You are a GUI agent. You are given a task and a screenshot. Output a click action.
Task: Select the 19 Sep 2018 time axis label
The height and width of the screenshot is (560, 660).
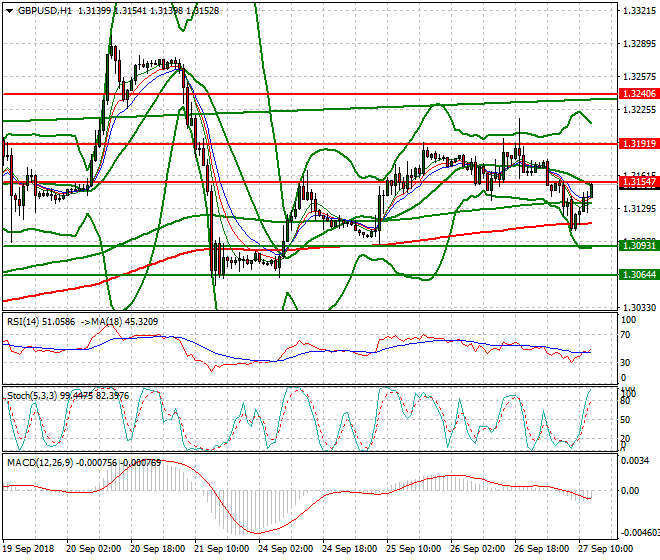[x=29, y=549]
